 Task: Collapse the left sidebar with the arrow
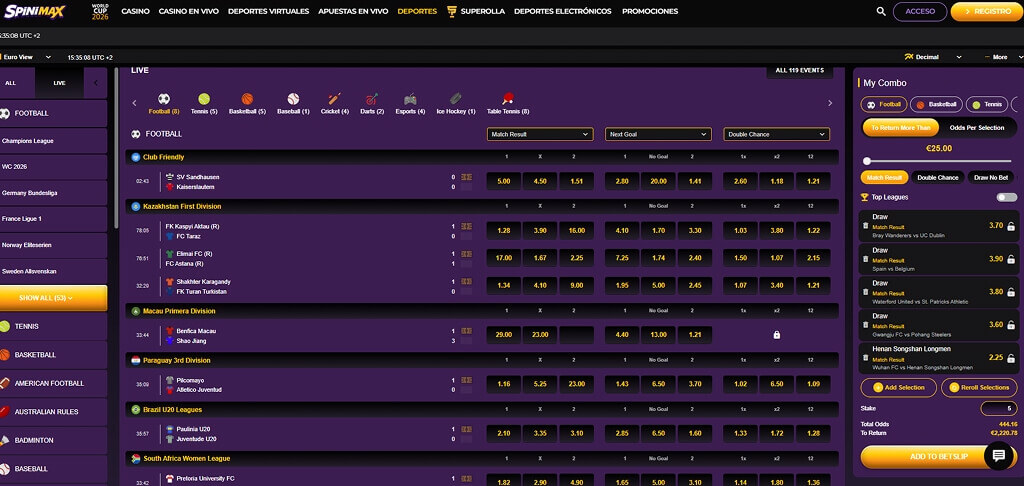tap(96, 83)
